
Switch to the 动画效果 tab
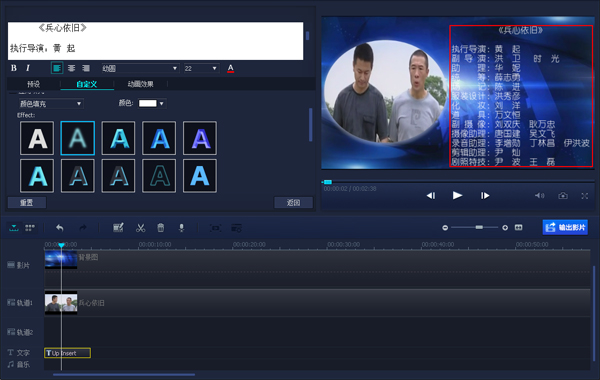(140, 84)
